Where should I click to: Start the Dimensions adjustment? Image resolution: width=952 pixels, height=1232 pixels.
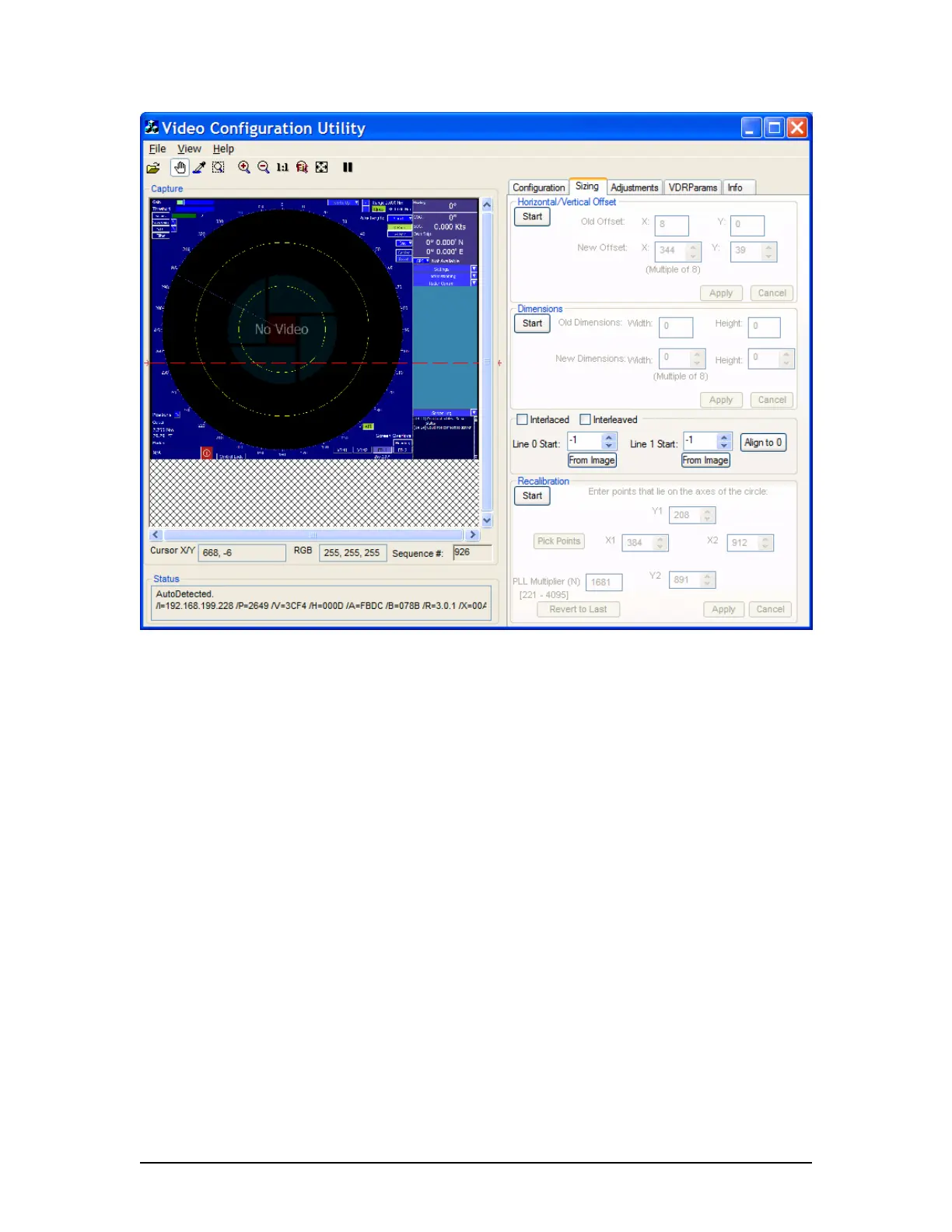point(532,324)
